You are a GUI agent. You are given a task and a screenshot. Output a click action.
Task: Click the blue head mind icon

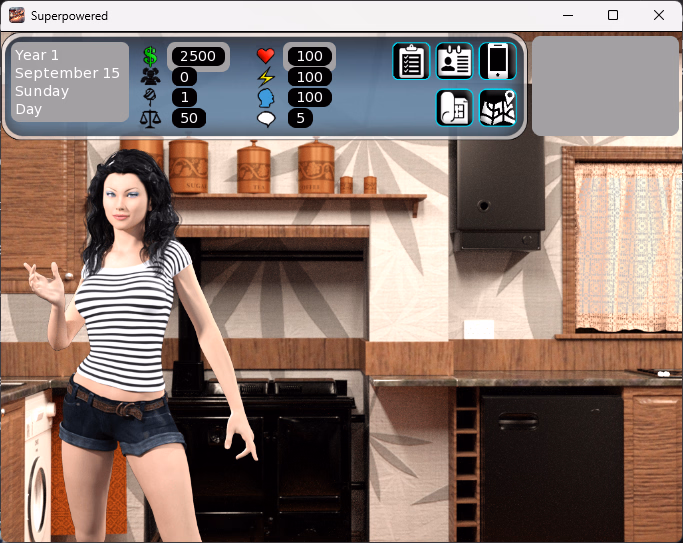265,98
